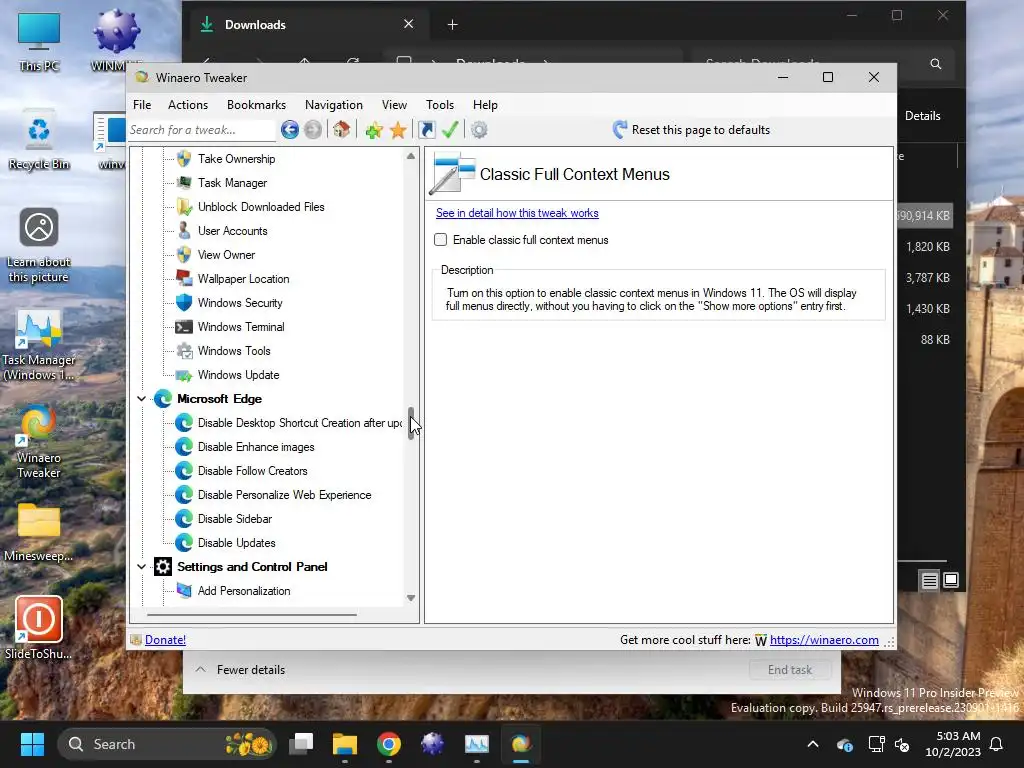
Task: Select the Take Ownership tree item
Action: (x=236, y=159)
